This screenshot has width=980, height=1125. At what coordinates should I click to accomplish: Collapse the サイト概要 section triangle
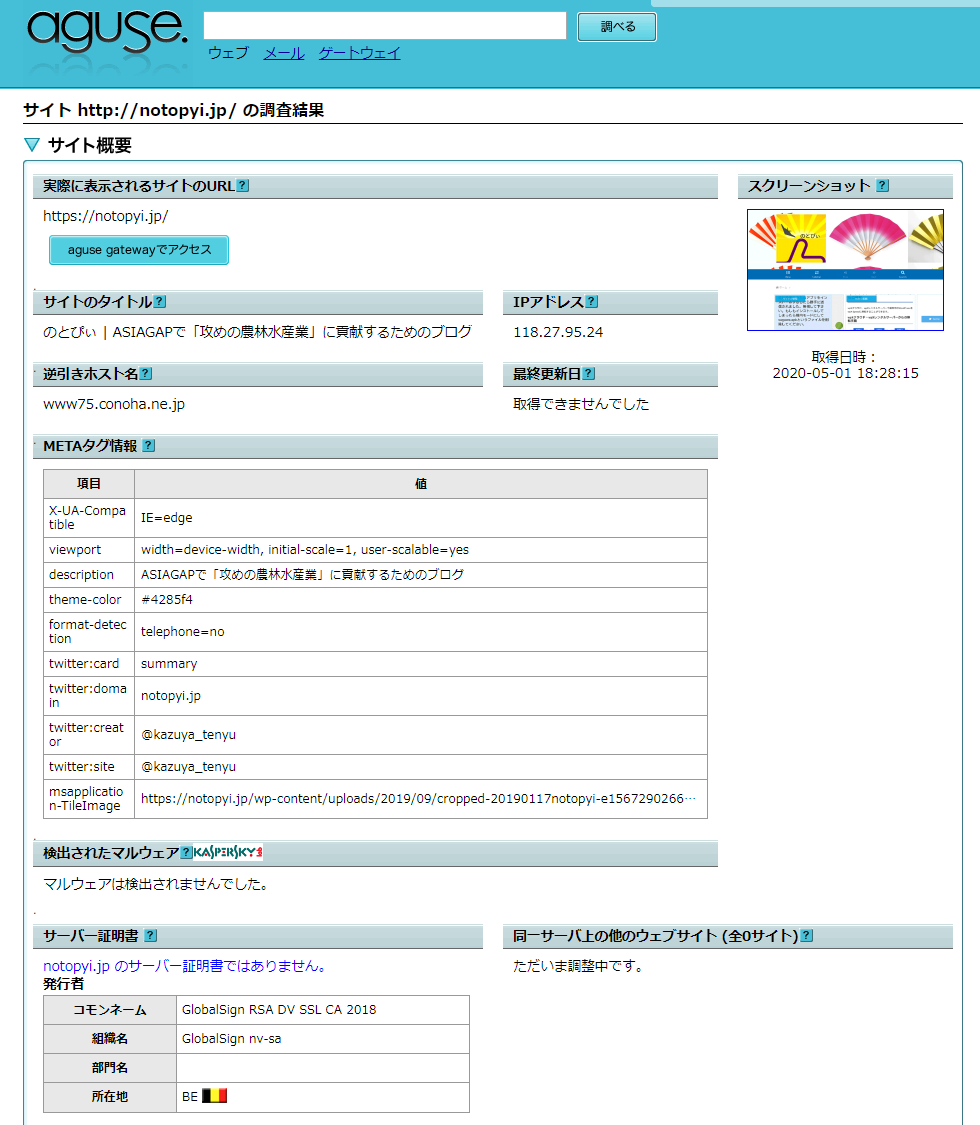[32, 146]
